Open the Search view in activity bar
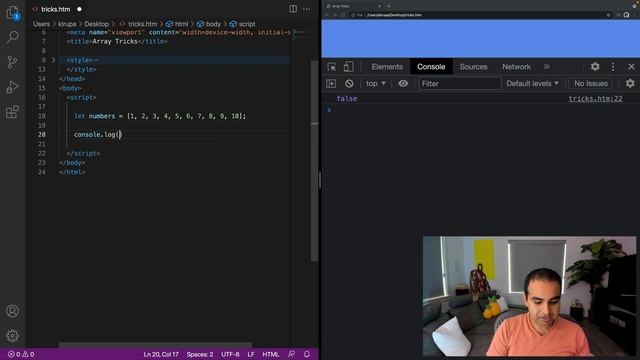 point(13,37)
